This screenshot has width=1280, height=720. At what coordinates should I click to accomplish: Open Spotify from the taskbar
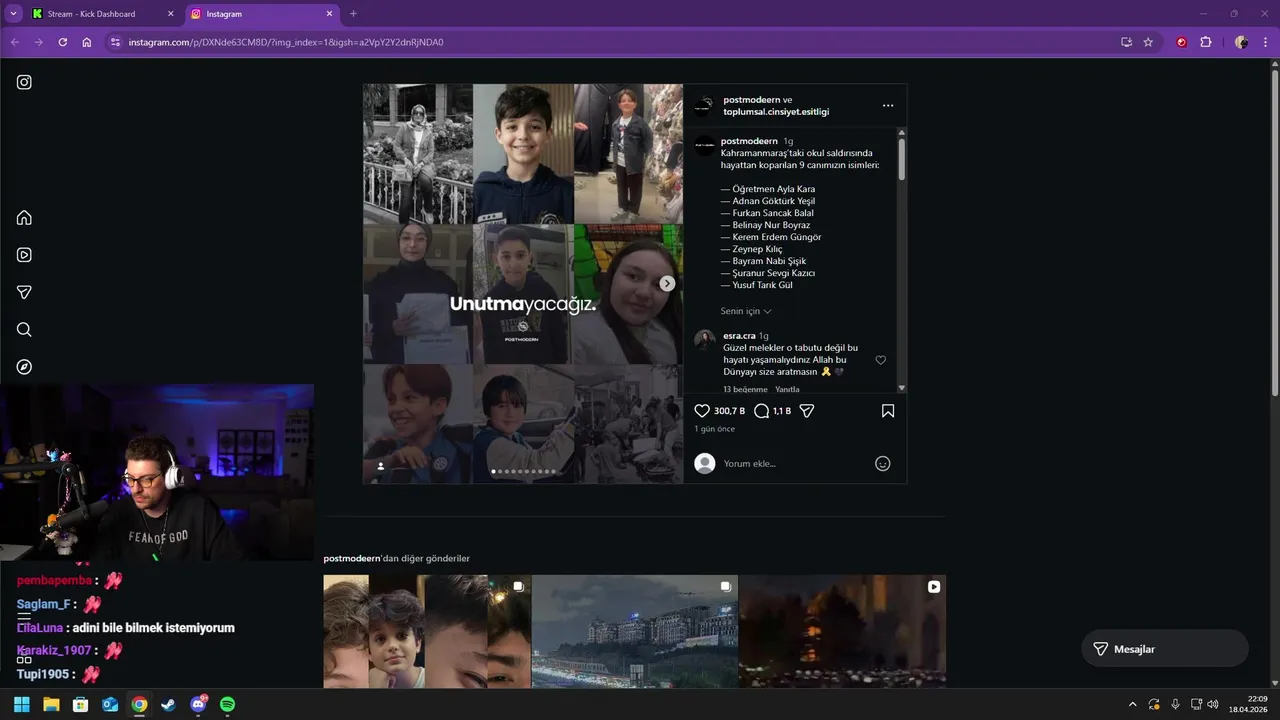[x=227, y=704]
